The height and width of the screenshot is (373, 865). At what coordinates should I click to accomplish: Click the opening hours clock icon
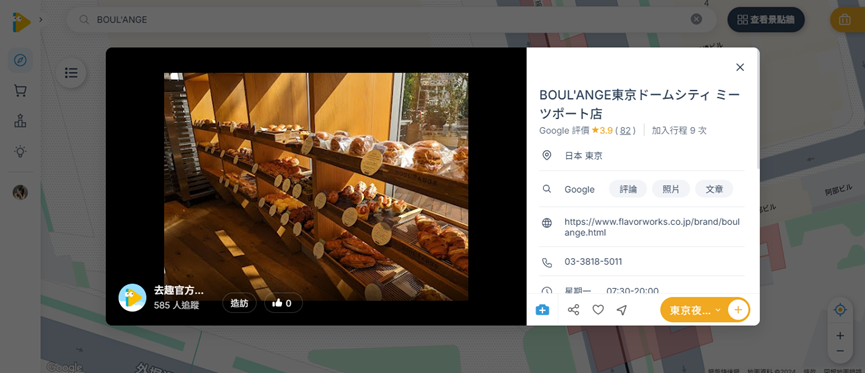547,290
